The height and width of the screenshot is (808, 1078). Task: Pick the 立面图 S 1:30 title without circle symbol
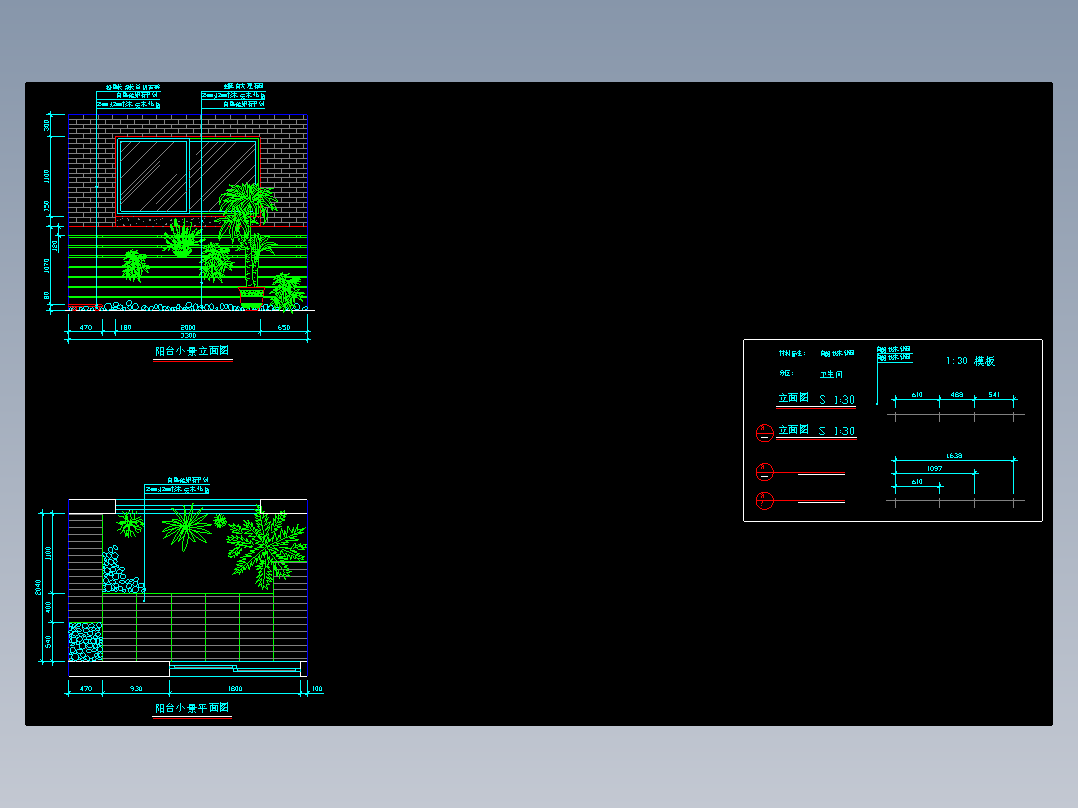point(816,399)
